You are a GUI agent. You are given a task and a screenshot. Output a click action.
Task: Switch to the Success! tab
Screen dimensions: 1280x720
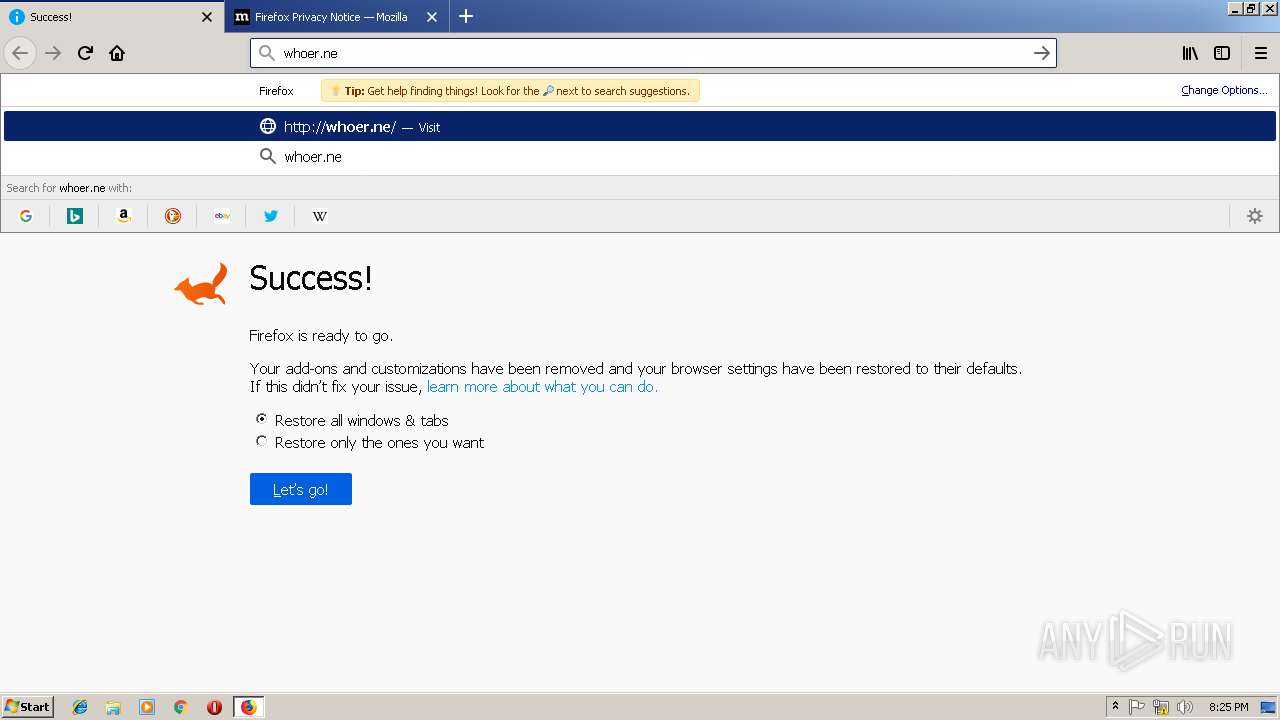(x=111, y=17)
